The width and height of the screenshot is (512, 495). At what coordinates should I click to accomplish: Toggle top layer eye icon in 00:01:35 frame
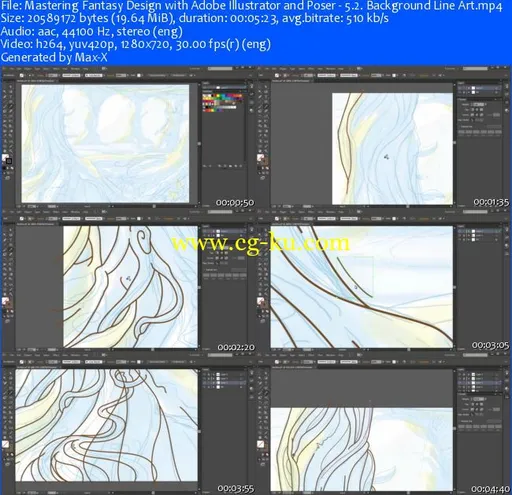(x=460, y=88)
